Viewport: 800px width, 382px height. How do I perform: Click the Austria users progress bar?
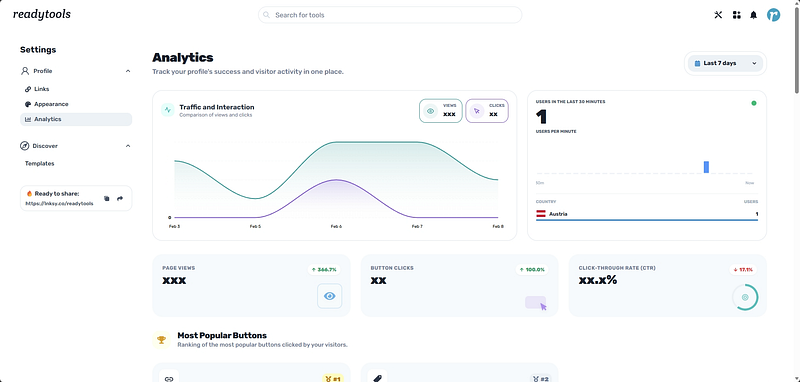647,220
